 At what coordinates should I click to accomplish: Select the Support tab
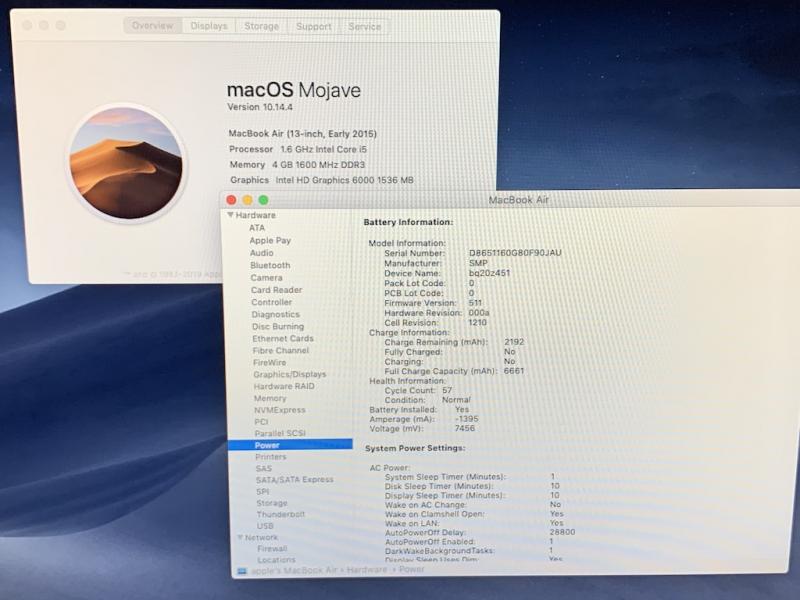[x=313, y=27]
